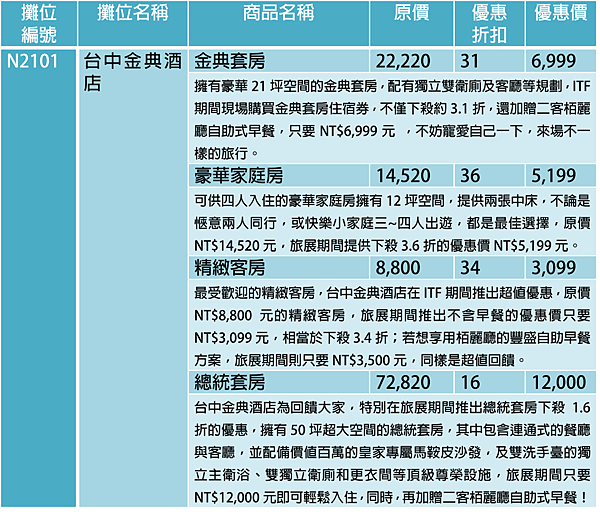Select booth number N2101 cell
Image resolution: width=600 pixels, height=528 pixels.
39,278
